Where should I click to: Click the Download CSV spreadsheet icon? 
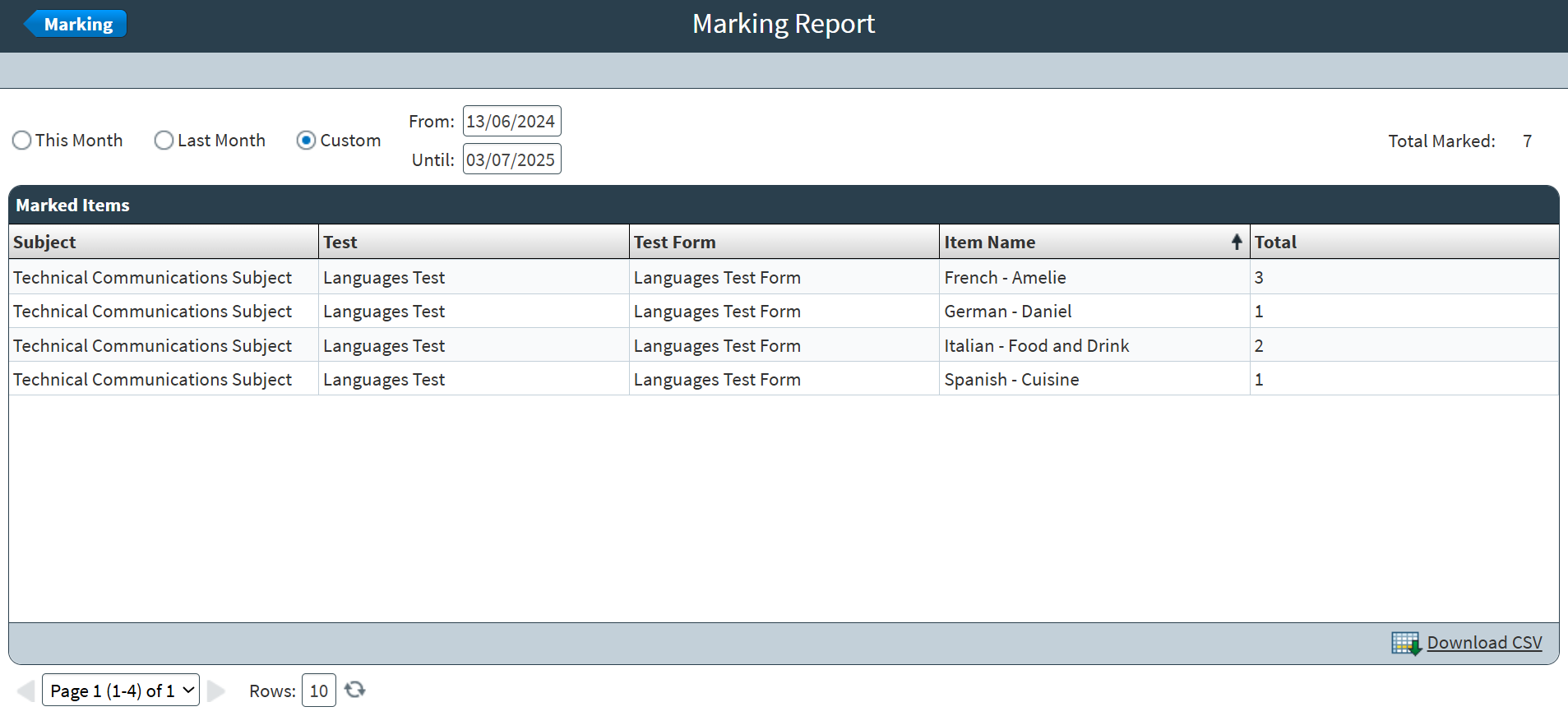(1405, 643)
